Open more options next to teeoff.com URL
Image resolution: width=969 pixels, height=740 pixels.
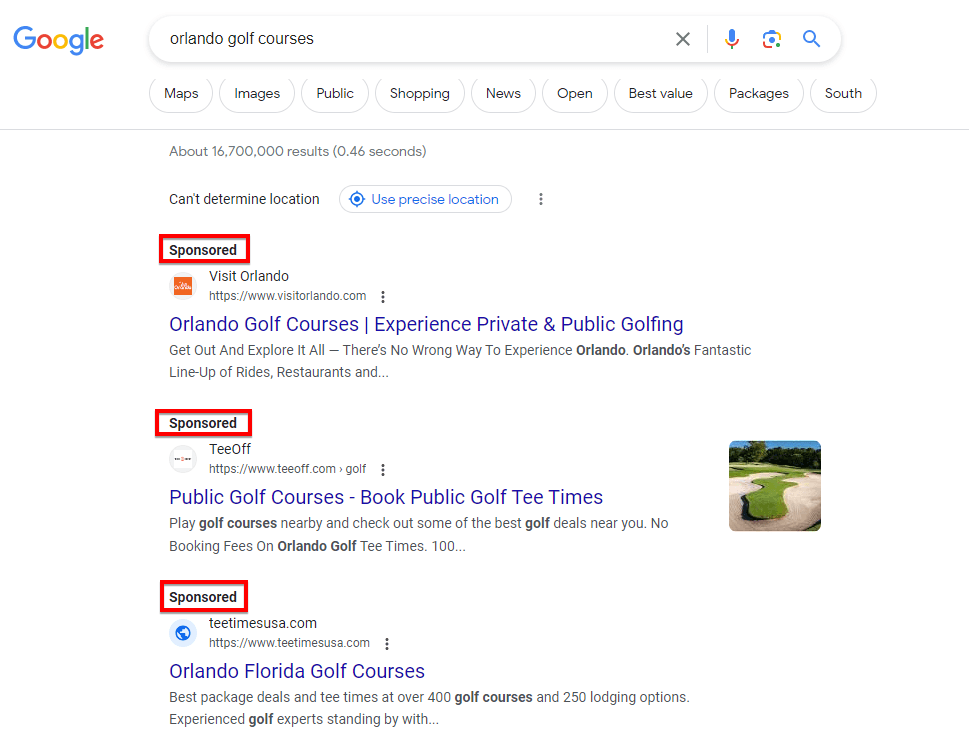tap(383, 470)
